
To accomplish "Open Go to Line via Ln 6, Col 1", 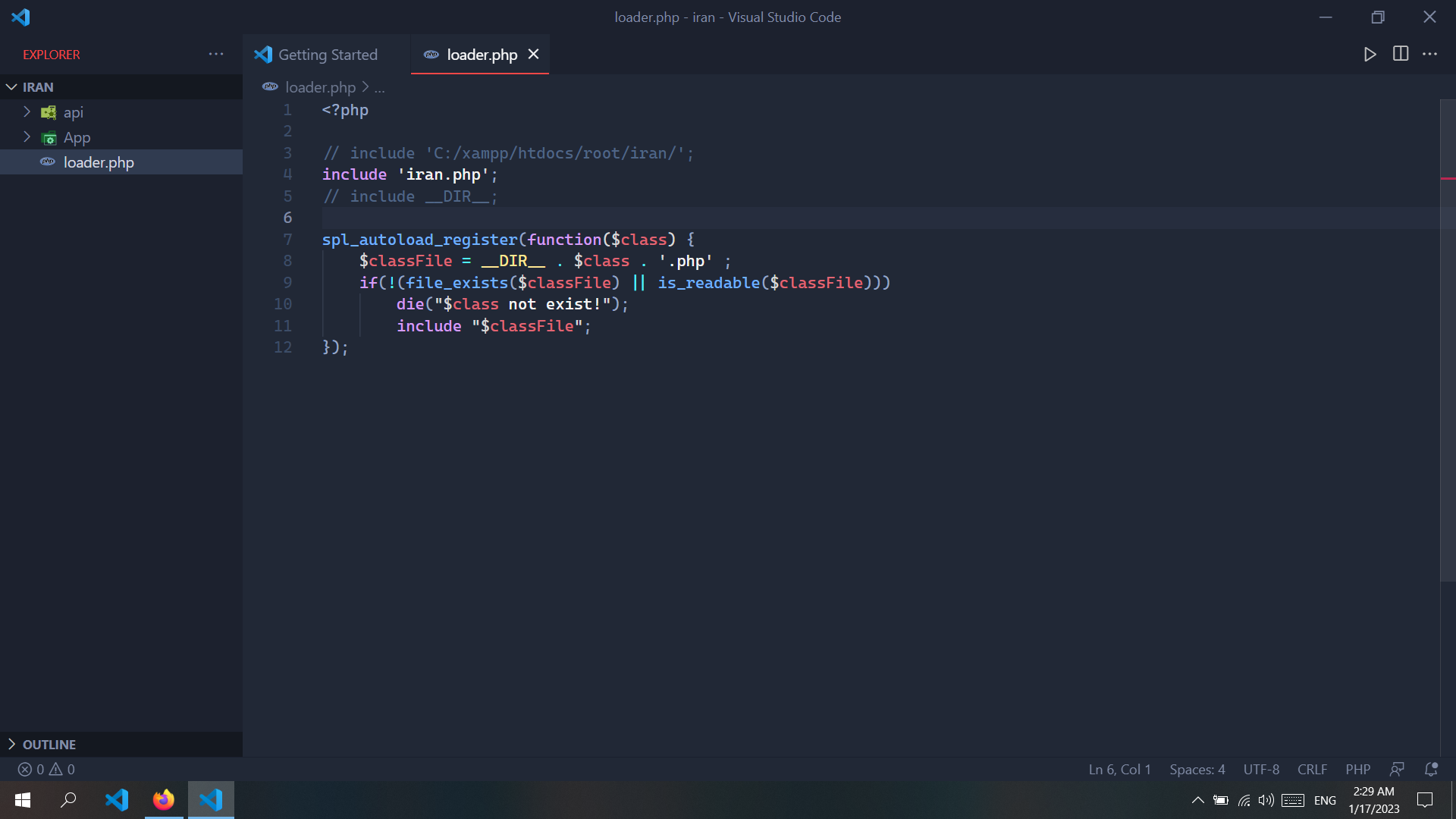I will (1119, 769).
